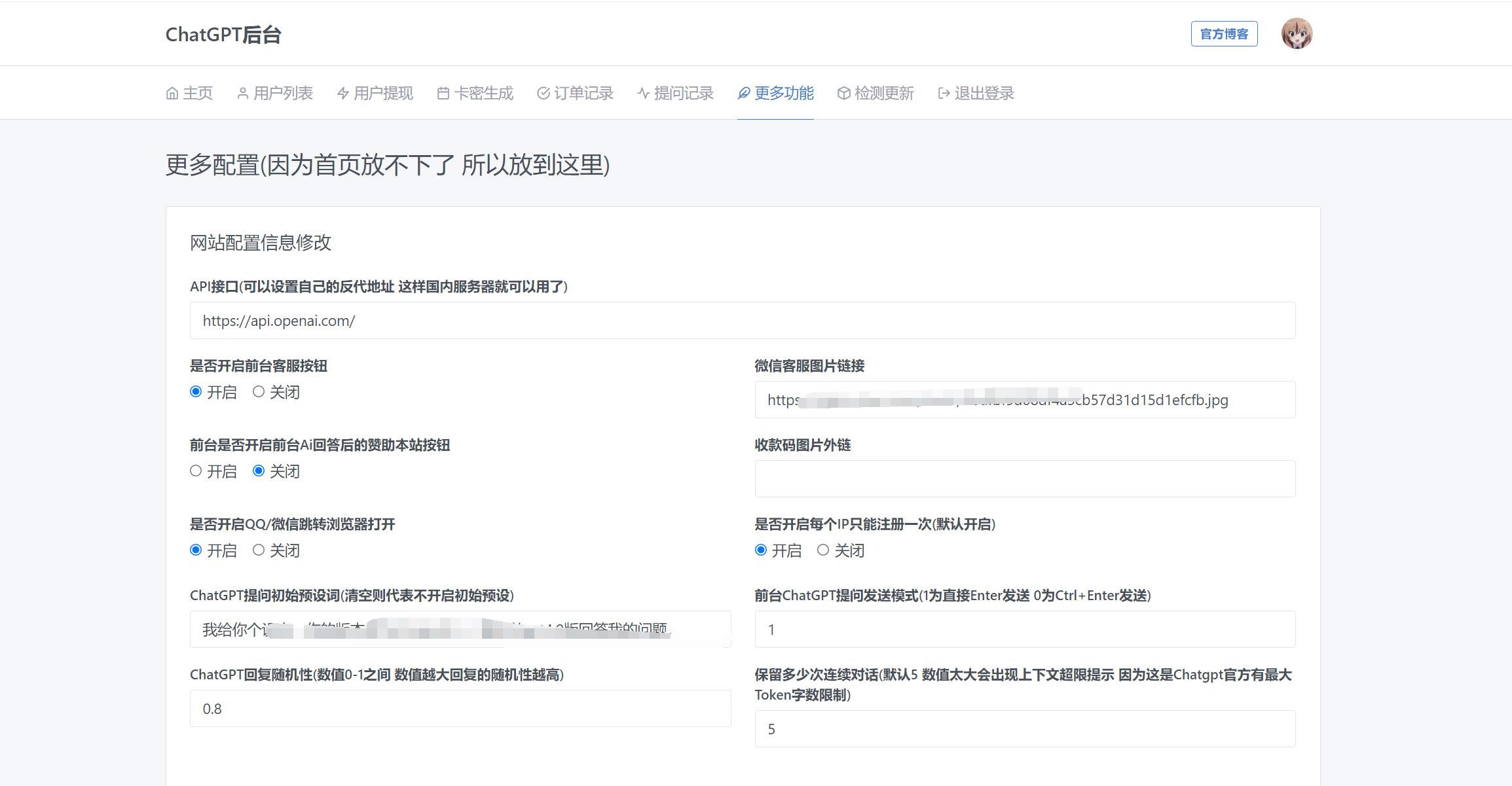
Task: Select 开启 for 赞助本站按钮
Action: [196, 471]
